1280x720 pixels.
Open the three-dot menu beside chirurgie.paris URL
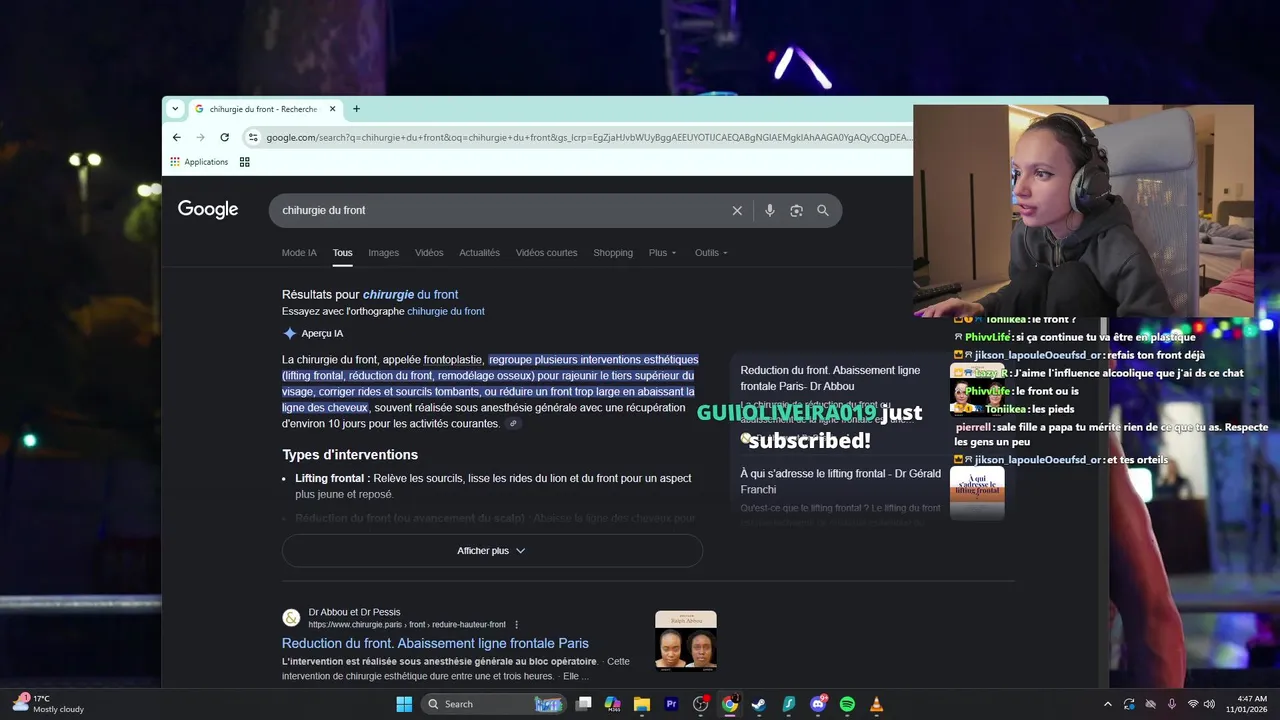(x=517, y=624)
